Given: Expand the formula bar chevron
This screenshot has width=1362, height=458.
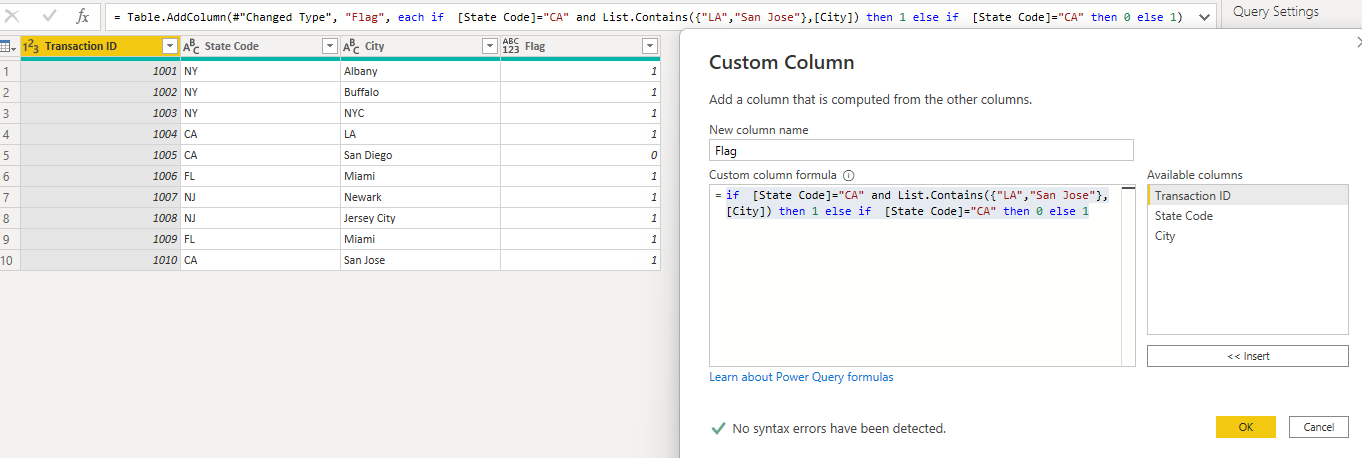Looking at the screenshot, I should 1204,16.
